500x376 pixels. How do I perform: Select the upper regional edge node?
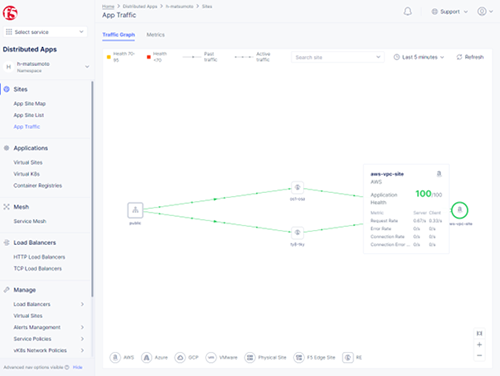297,187
